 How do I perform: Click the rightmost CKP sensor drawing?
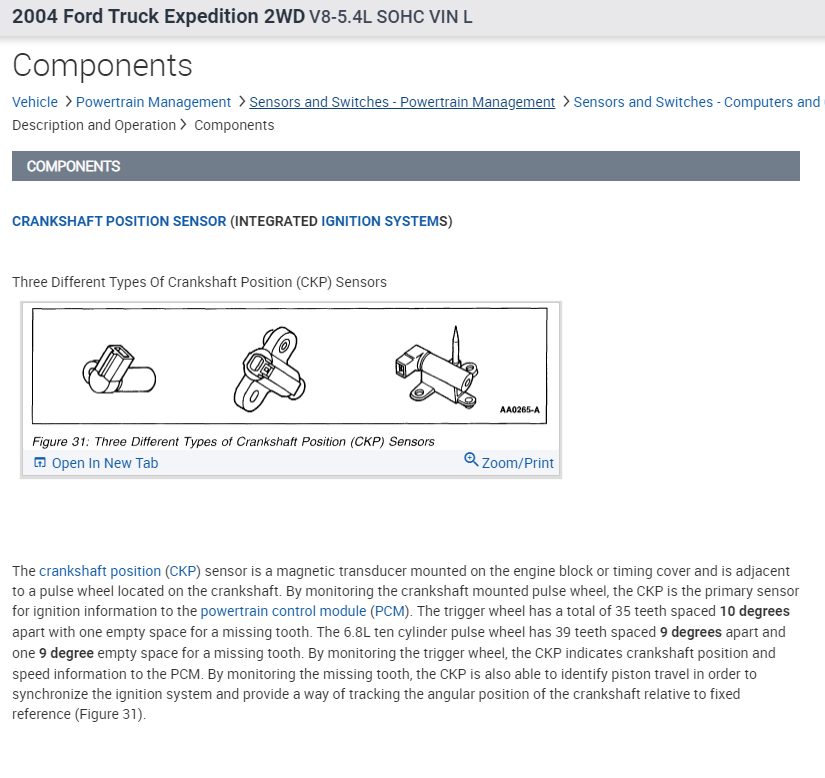click(436, 368)
